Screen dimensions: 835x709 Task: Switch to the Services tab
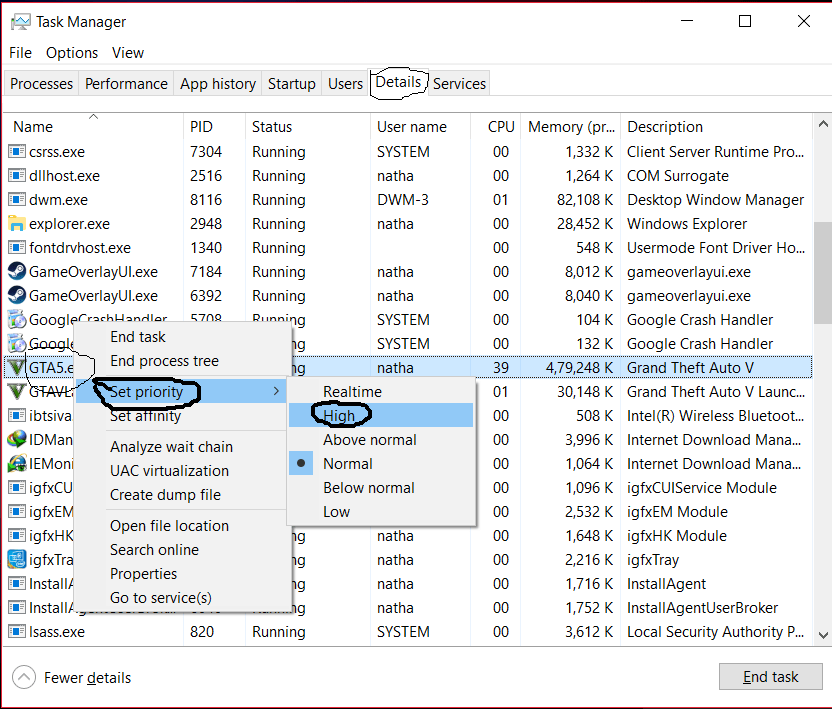click(459, 84)
